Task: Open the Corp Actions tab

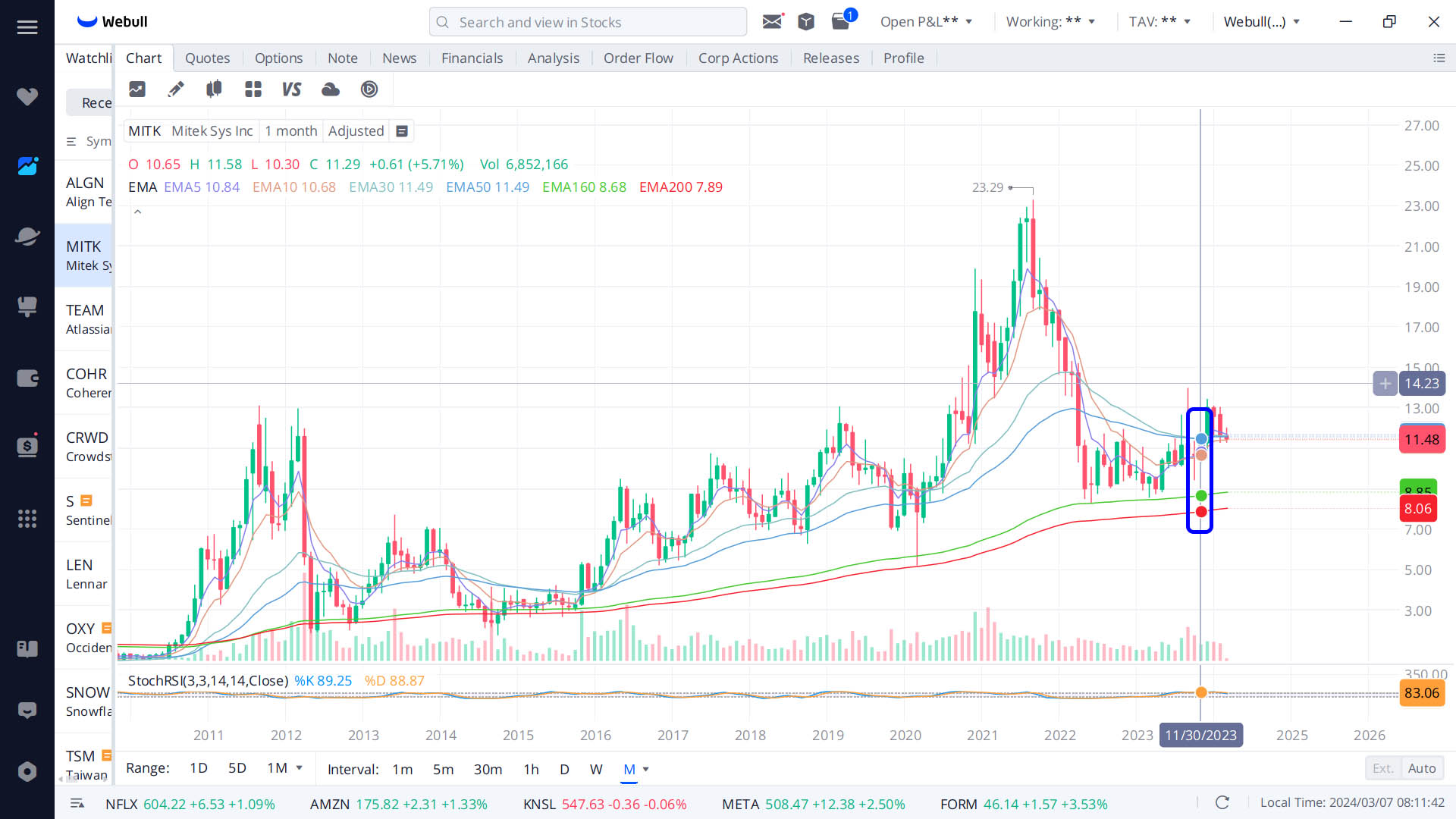Action: tap(738, 58)
